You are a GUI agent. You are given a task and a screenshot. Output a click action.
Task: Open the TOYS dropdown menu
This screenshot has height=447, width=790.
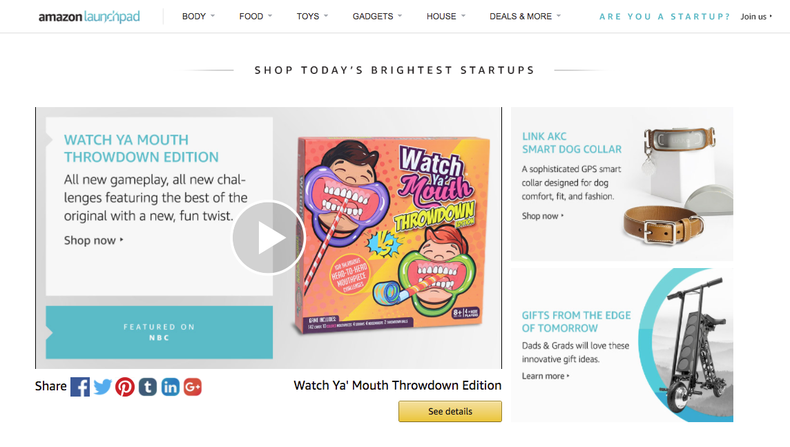click(312, 17)
